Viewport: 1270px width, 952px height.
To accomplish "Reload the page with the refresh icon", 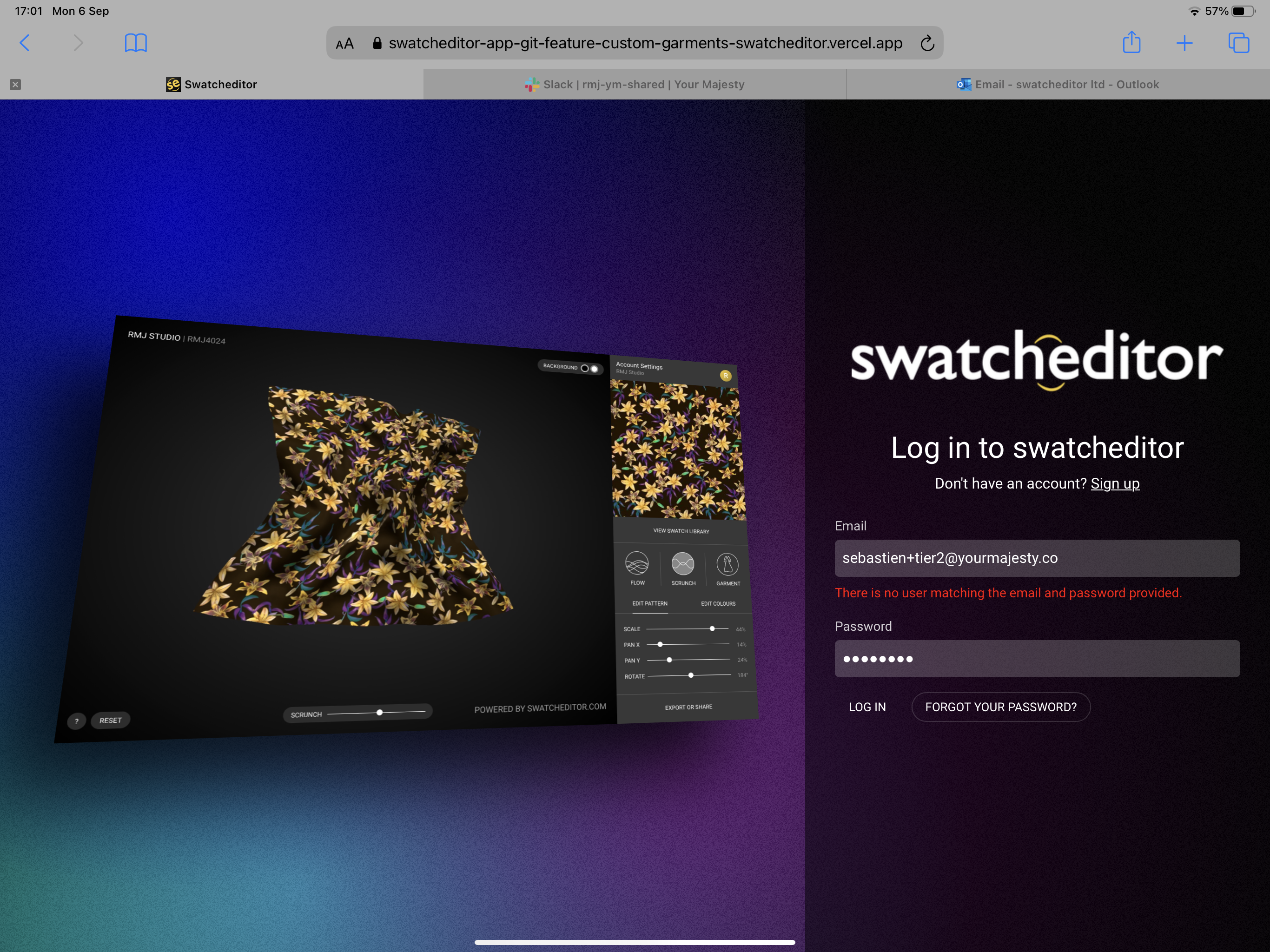I will [927, 43].
